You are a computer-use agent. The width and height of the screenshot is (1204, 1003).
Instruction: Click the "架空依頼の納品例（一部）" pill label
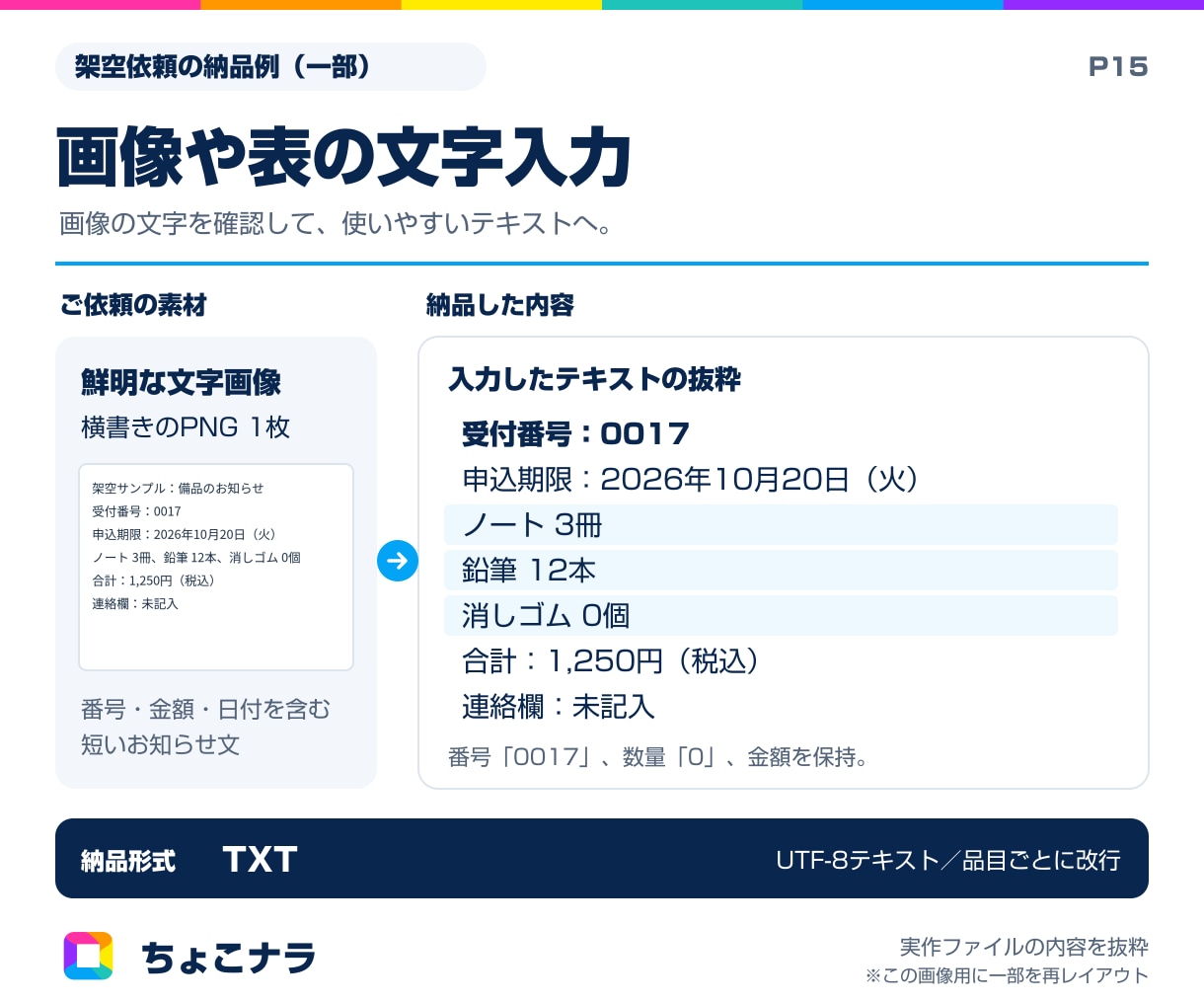point(270,67)
